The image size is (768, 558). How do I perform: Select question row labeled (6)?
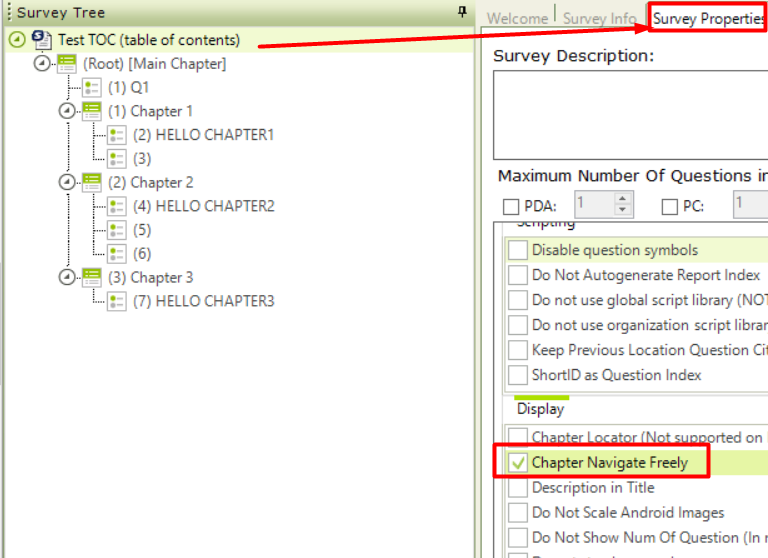142,254
